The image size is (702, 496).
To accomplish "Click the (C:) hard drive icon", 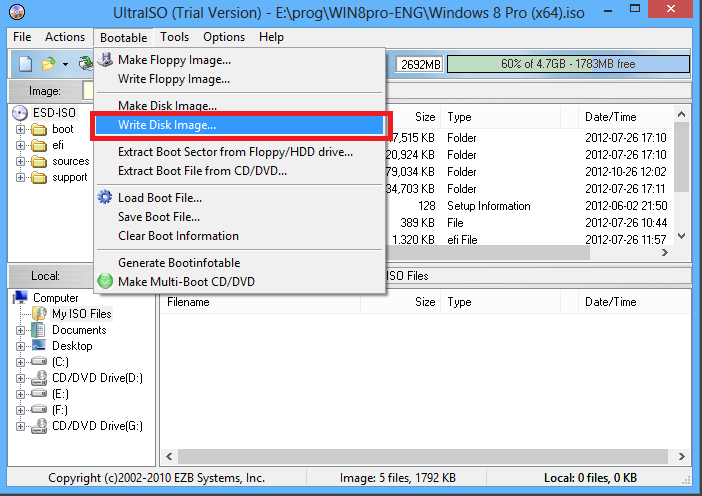I will coord(39,361).
